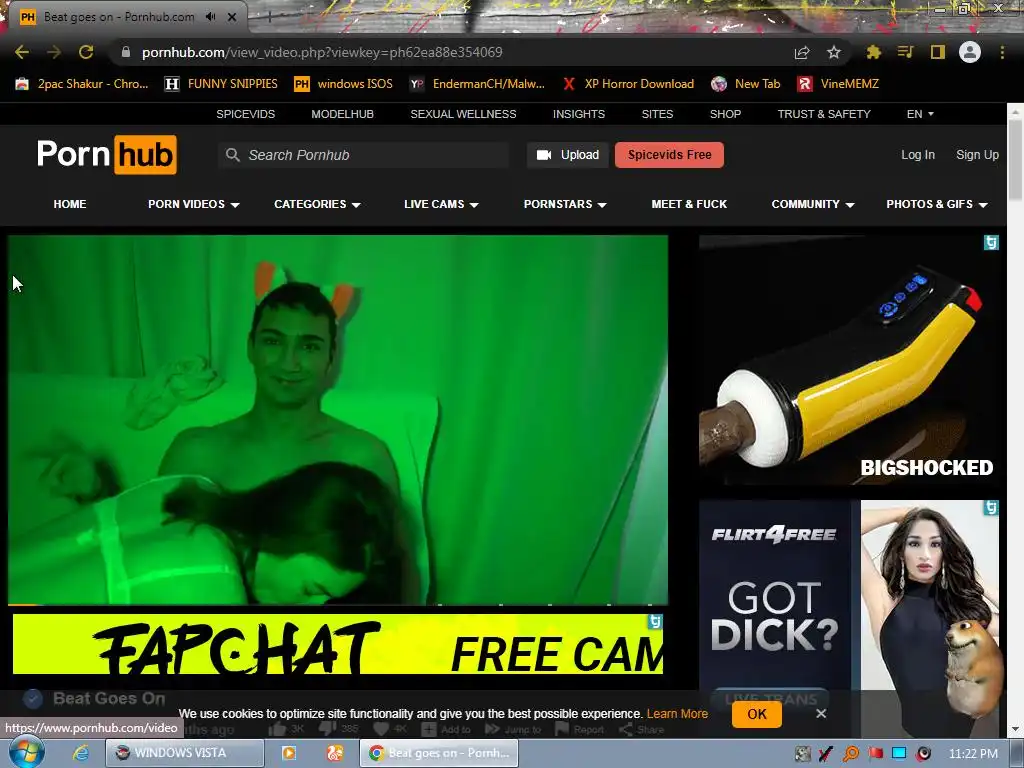Mute the tab using the speaker icon

(x=210, y=17)
